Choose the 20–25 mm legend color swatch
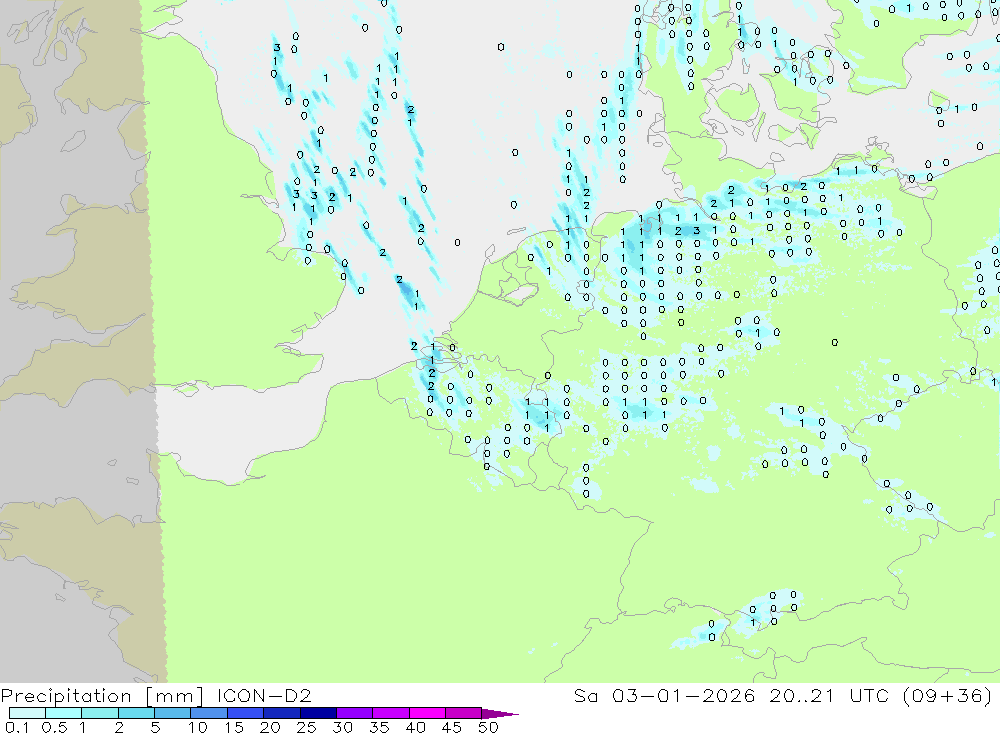The height and width of the screenshot is (733, 1000). (x=282, y=713)
